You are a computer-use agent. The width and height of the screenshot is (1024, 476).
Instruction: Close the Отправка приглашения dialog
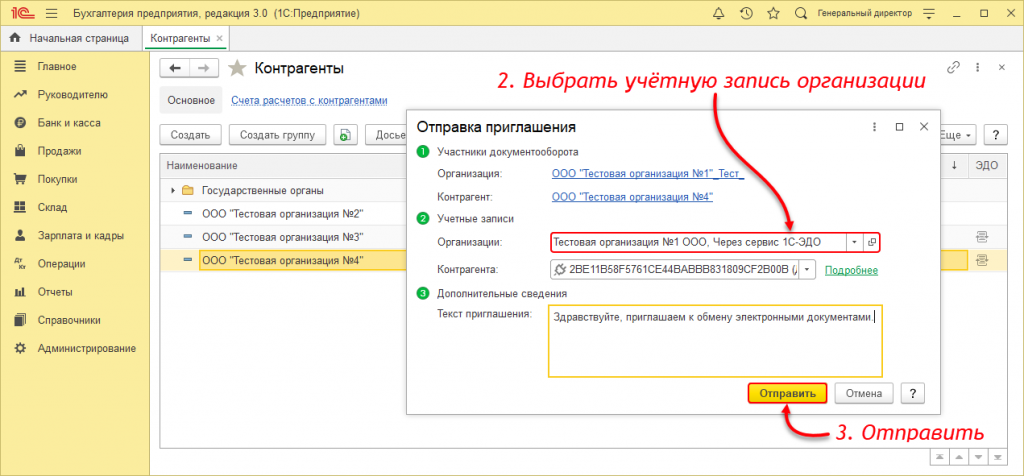(x=923, y=127)
